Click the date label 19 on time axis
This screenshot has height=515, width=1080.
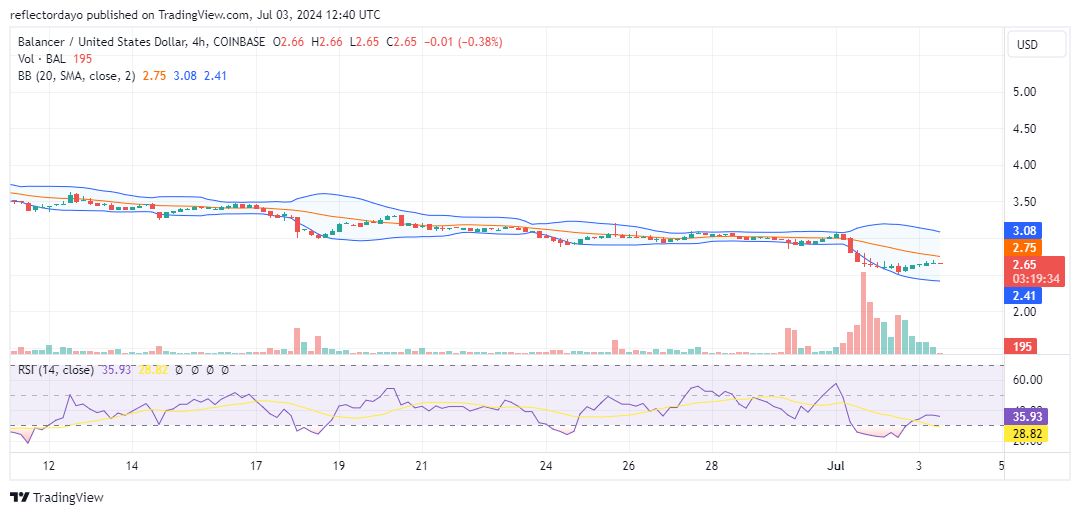click(340, 466)
